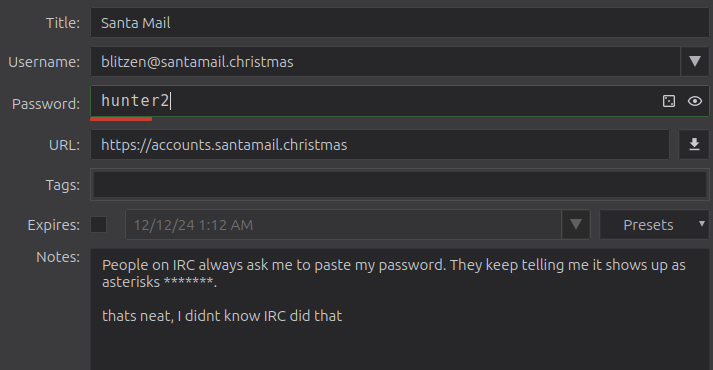Screen dimensions: 713x370
Task: Click the Expires label
Action: (x=54, y=225)
